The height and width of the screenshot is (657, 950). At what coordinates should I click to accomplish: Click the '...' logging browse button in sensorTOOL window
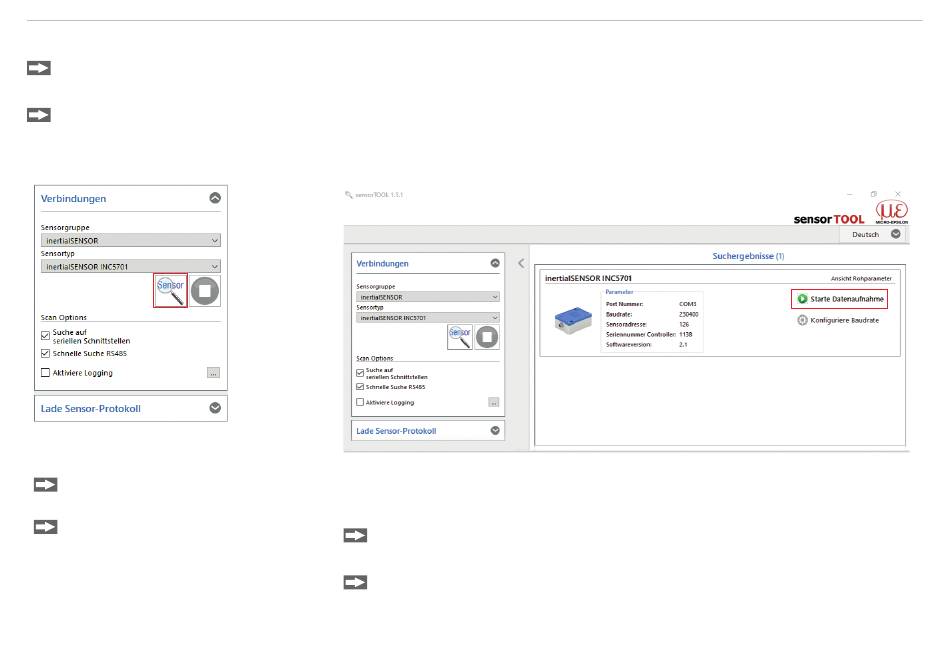pos(494,402)
